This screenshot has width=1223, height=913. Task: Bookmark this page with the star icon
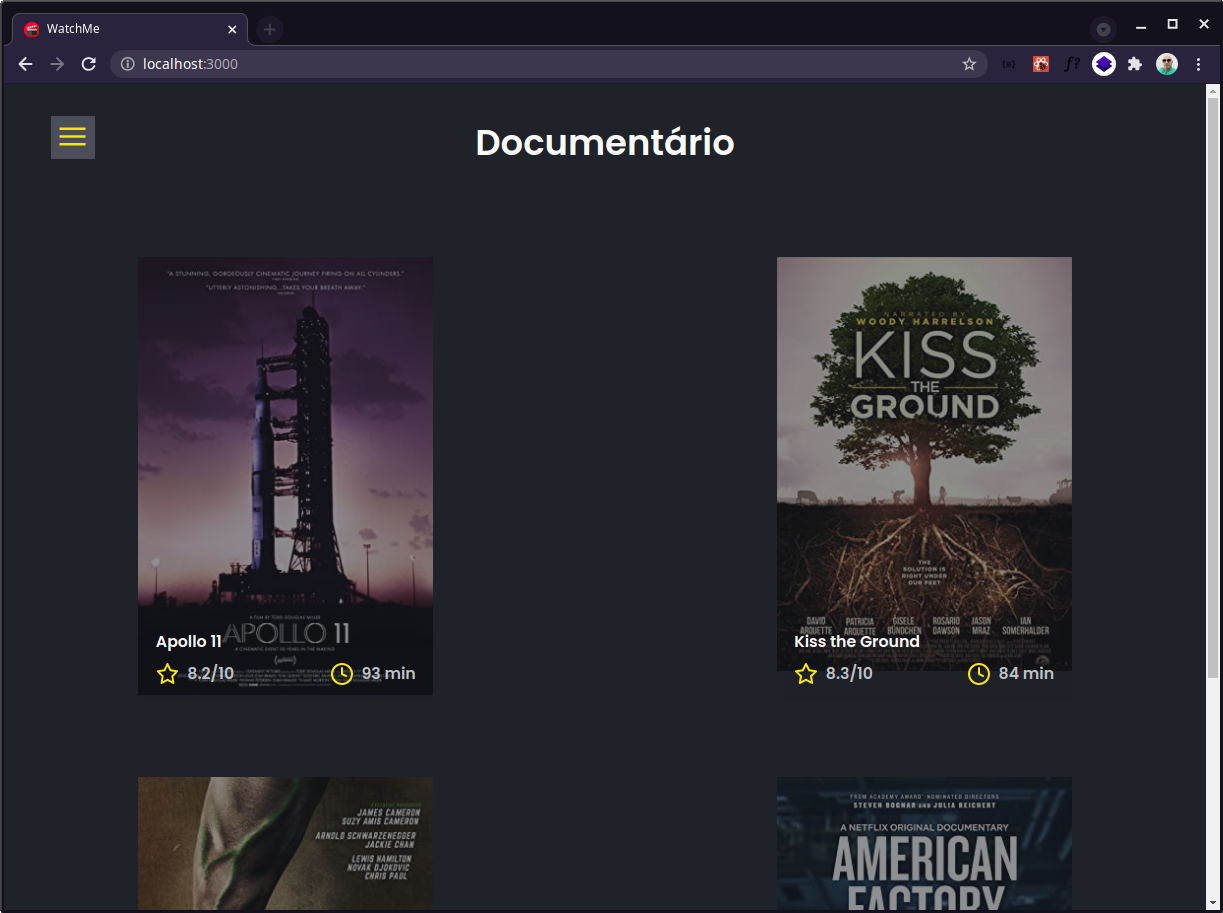[x=969, y=64]
